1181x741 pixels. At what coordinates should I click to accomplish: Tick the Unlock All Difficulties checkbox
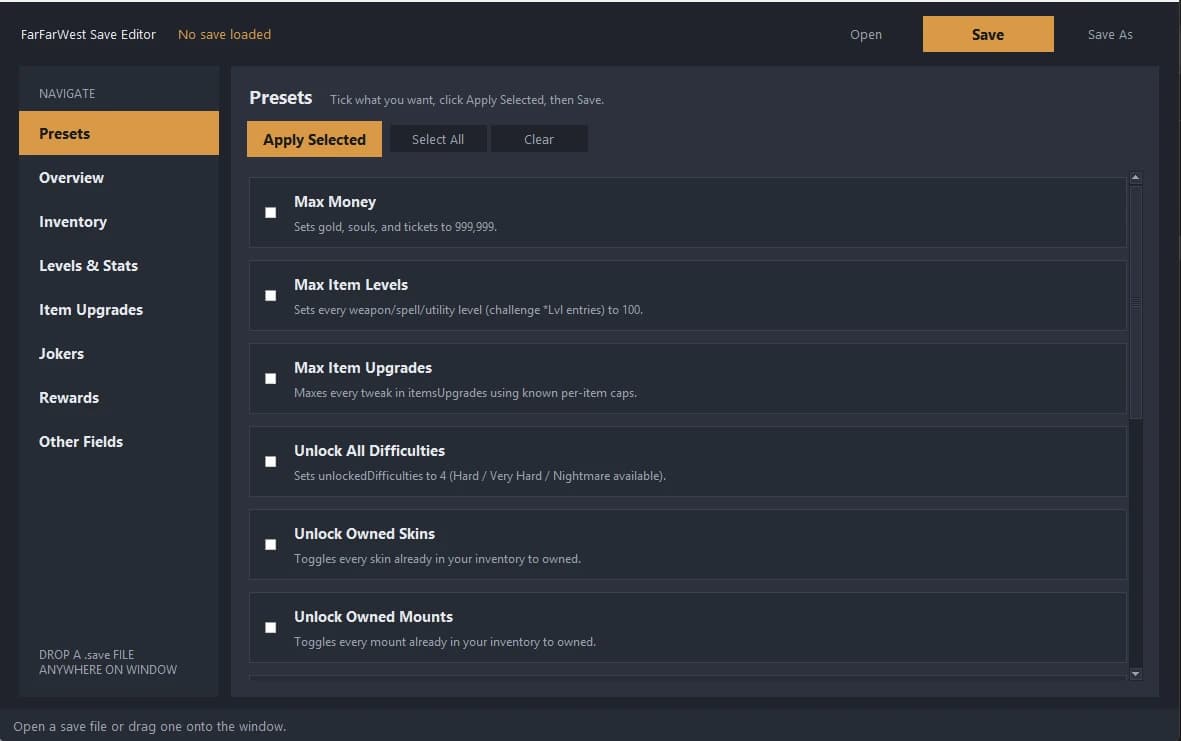[270, 461]
